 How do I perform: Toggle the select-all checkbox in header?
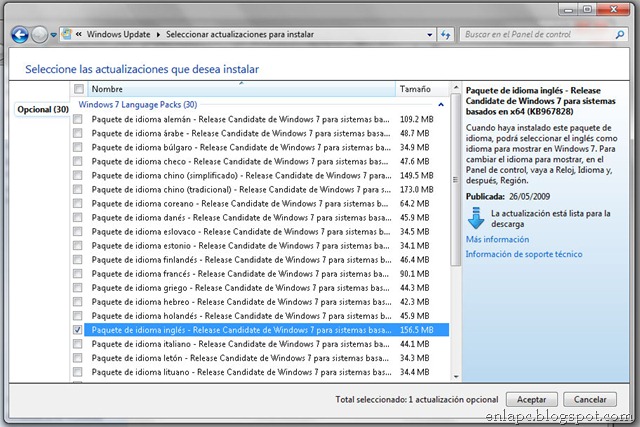coord(79,89)
